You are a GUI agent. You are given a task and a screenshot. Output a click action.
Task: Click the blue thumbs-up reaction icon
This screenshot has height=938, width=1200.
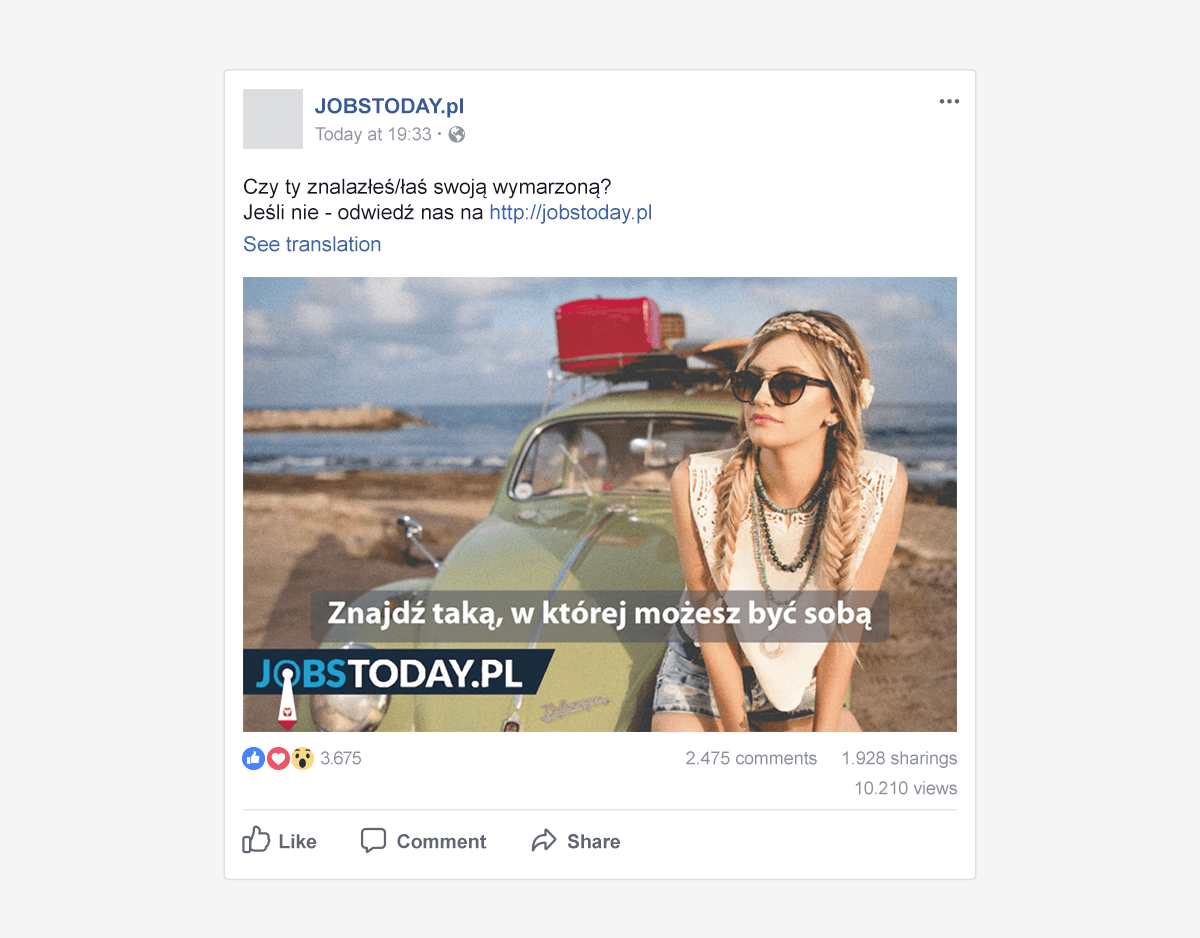[x=254, y=758]
